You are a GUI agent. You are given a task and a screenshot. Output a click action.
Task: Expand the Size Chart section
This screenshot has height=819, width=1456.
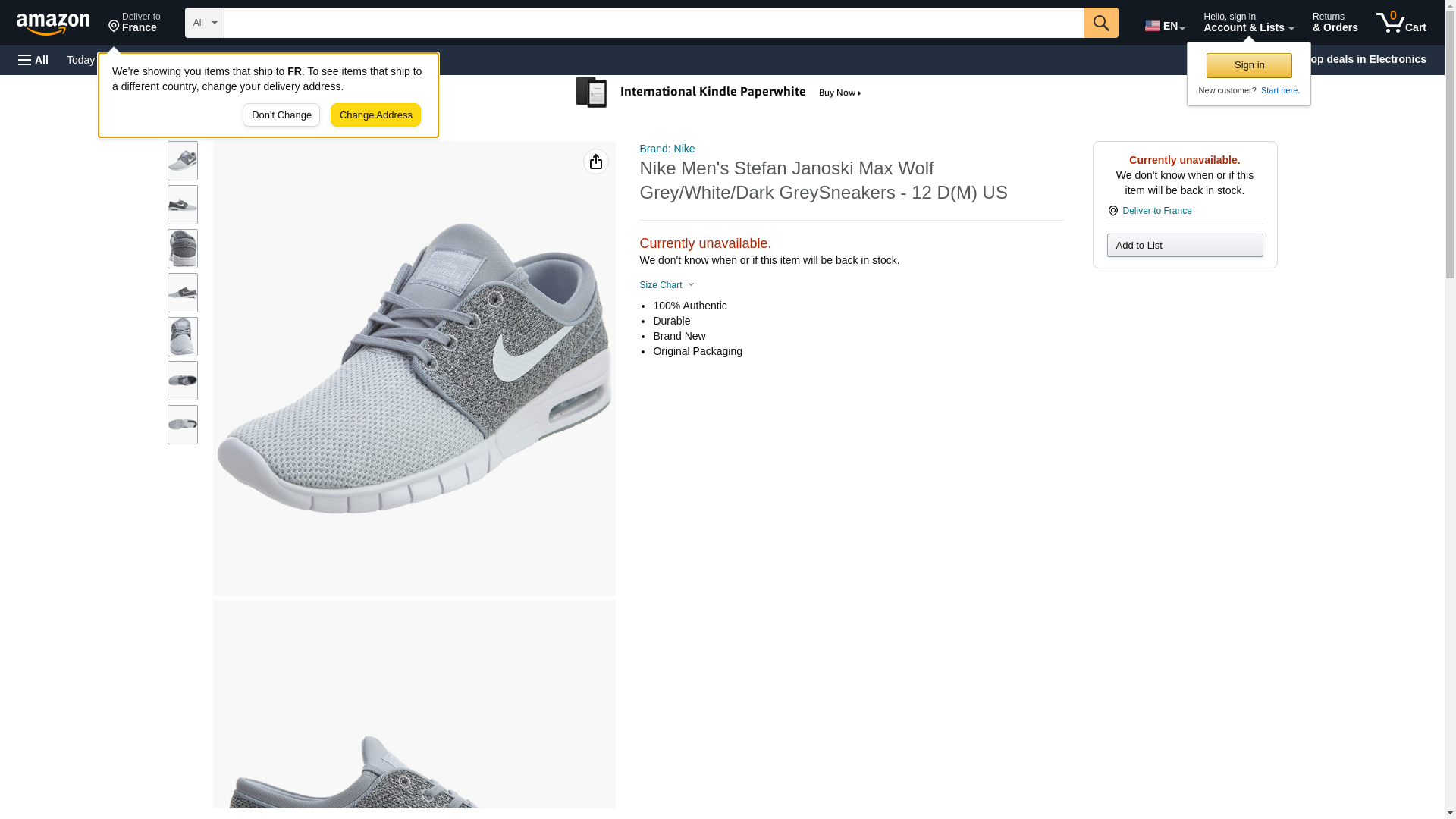pyautogui.click(x=667, y=285)
